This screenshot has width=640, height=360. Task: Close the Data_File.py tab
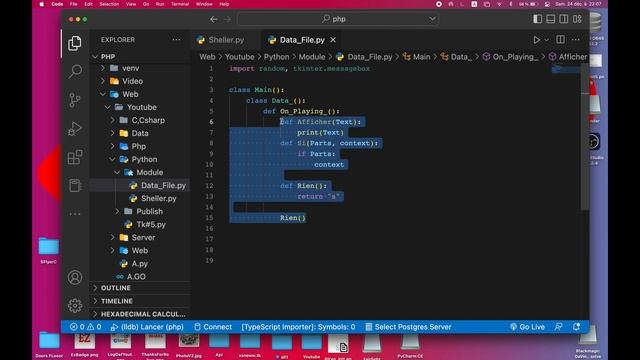click(x=333, y=40)
